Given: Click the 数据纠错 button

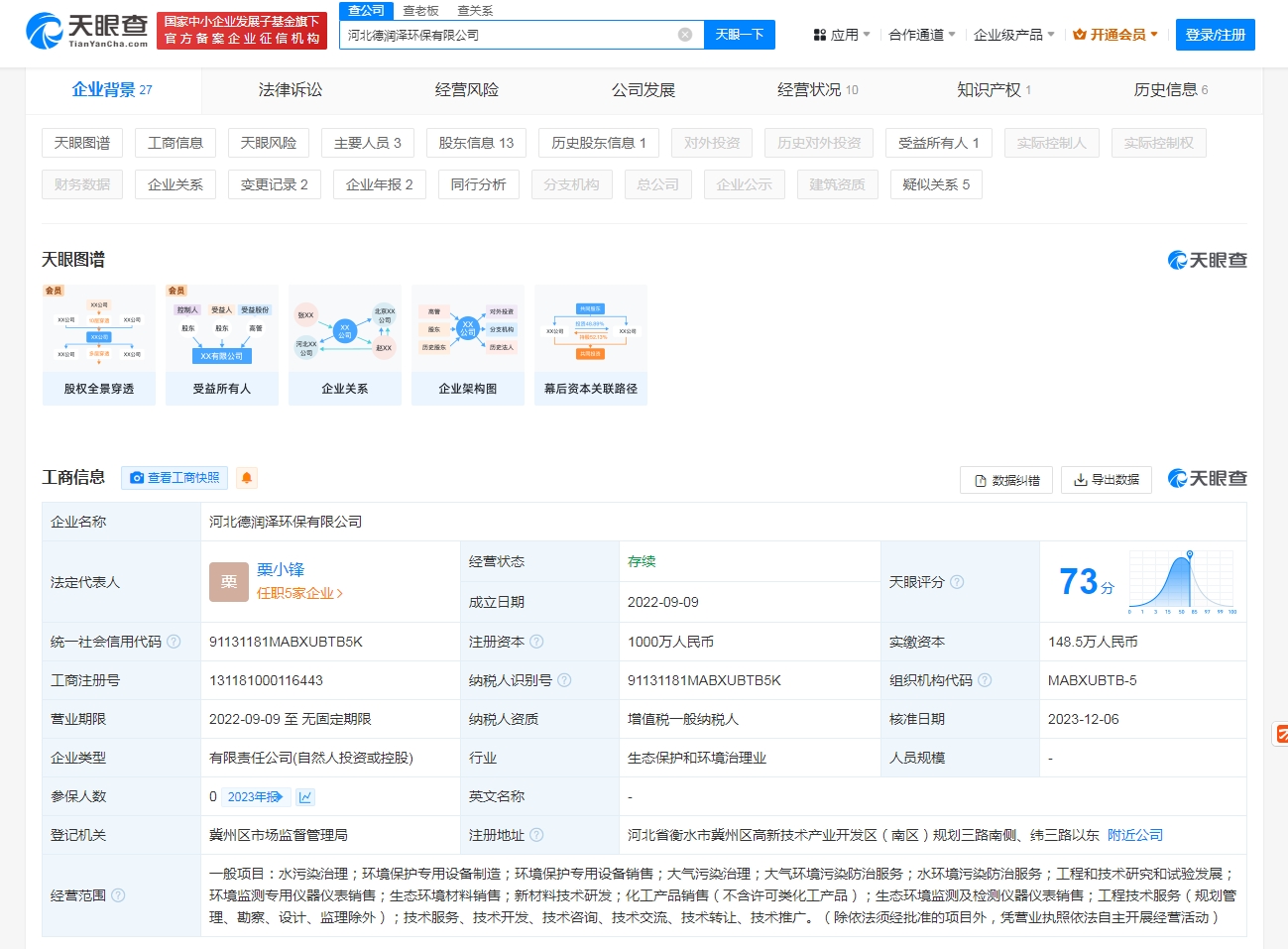Looking at the screenshot, I should click(1006, 480).
